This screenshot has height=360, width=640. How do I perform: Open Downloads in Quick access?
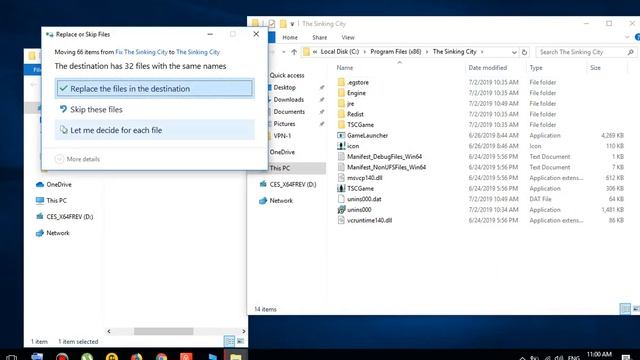tap(289, 100)
